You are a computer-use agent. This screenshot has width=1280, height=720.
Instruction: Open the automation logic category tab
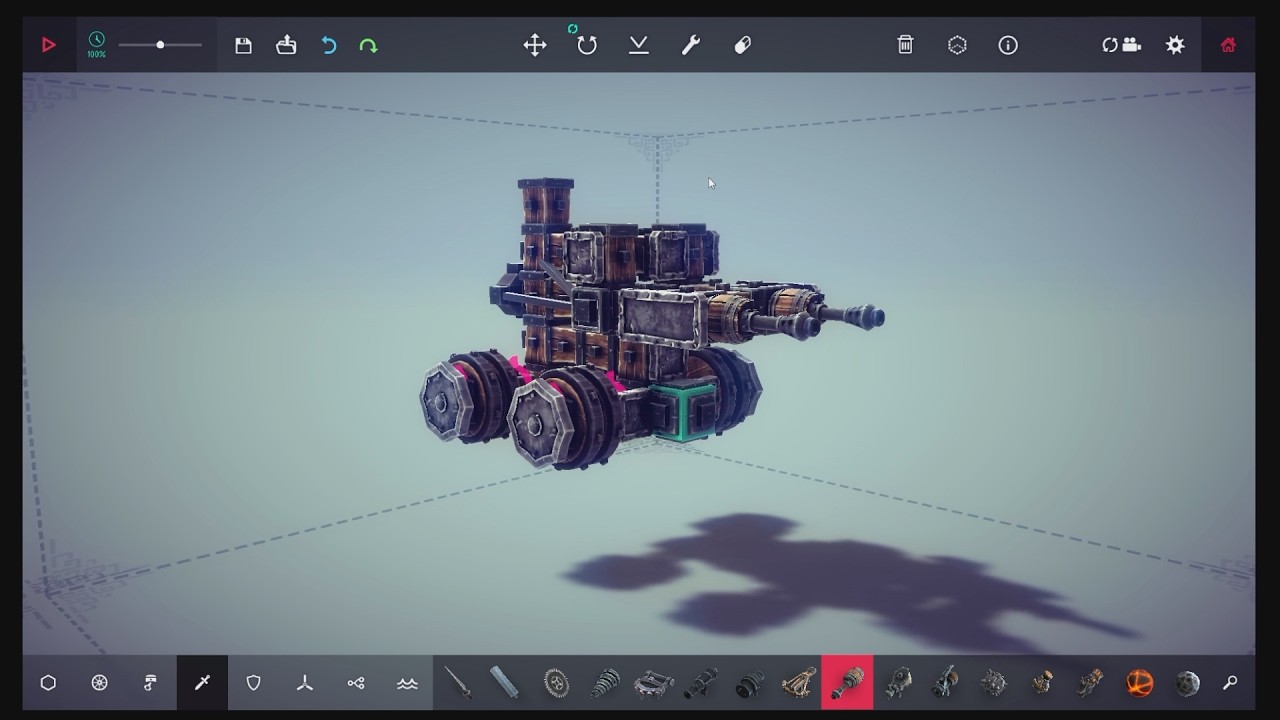[356, 683]
